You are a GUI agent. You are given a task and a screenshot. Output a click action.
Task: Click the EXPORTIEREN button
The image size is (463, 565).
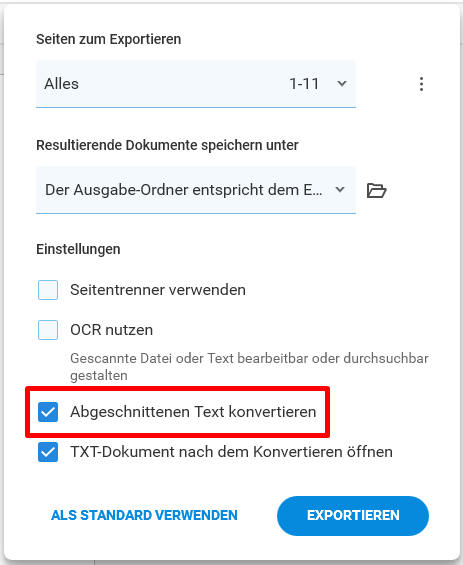click(353, 515)
